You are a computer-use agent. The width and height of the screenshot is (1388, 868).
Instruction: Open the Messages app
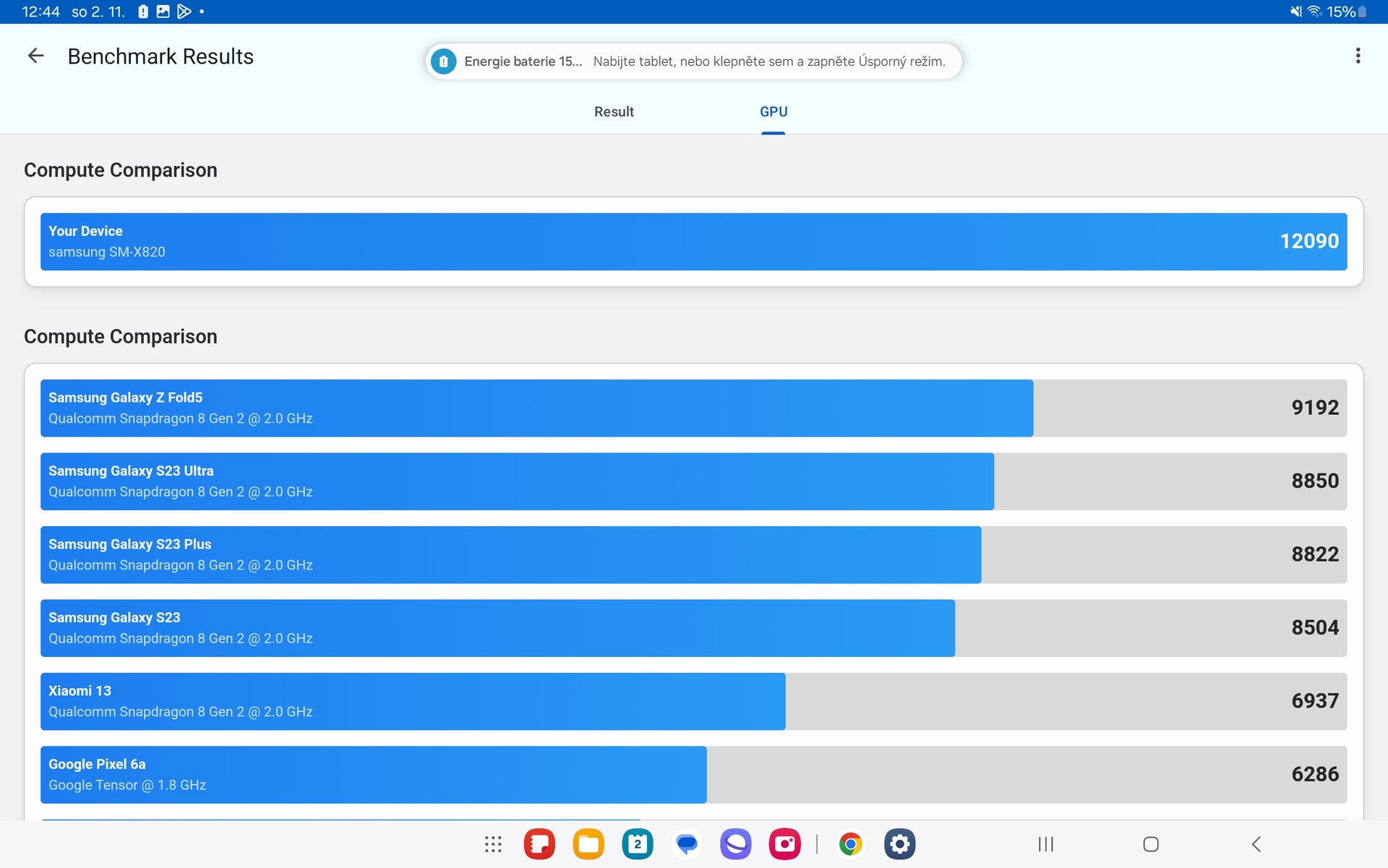(686, 843)
